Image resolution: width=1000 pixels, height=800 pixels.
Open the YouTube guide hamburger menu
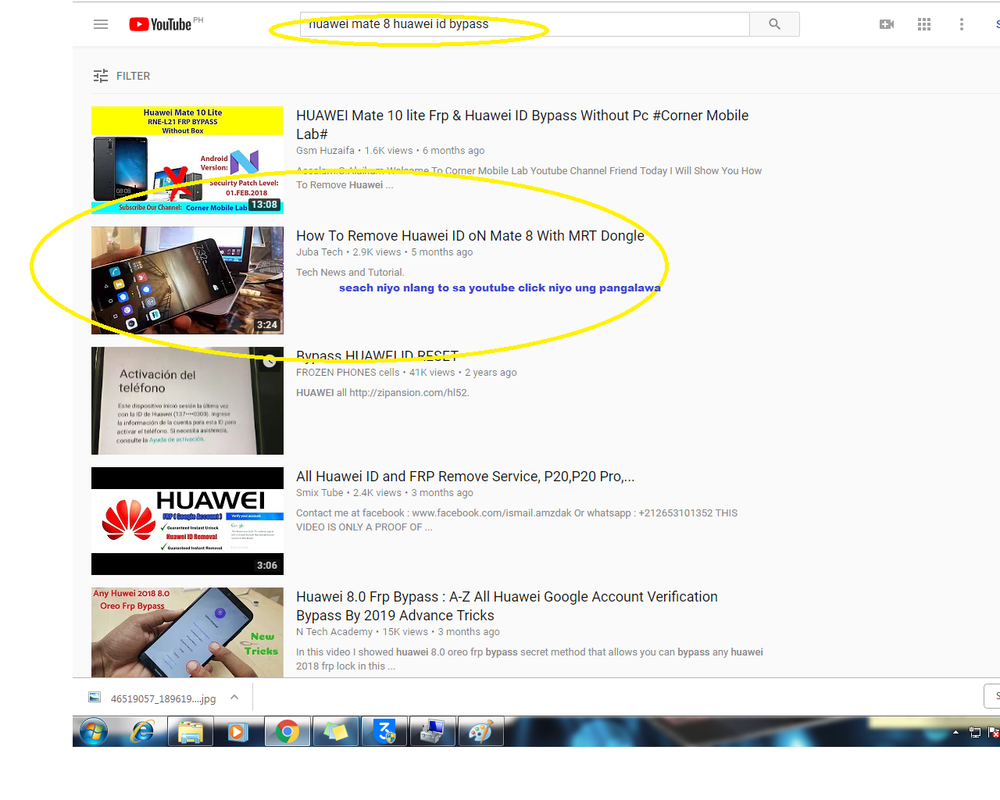[101, 24]
